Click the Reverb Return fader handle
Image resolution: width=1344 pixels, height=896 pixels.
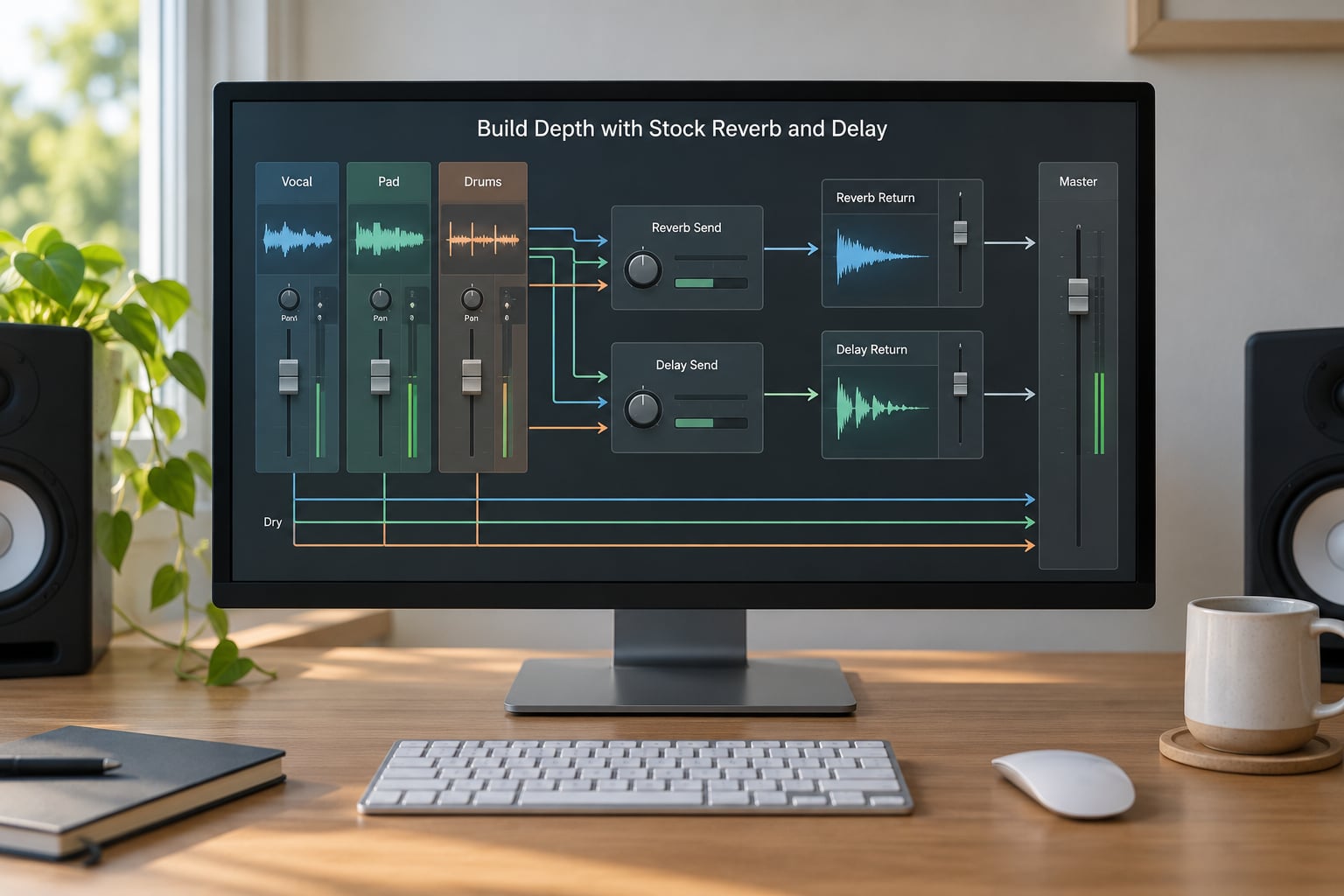960,232
